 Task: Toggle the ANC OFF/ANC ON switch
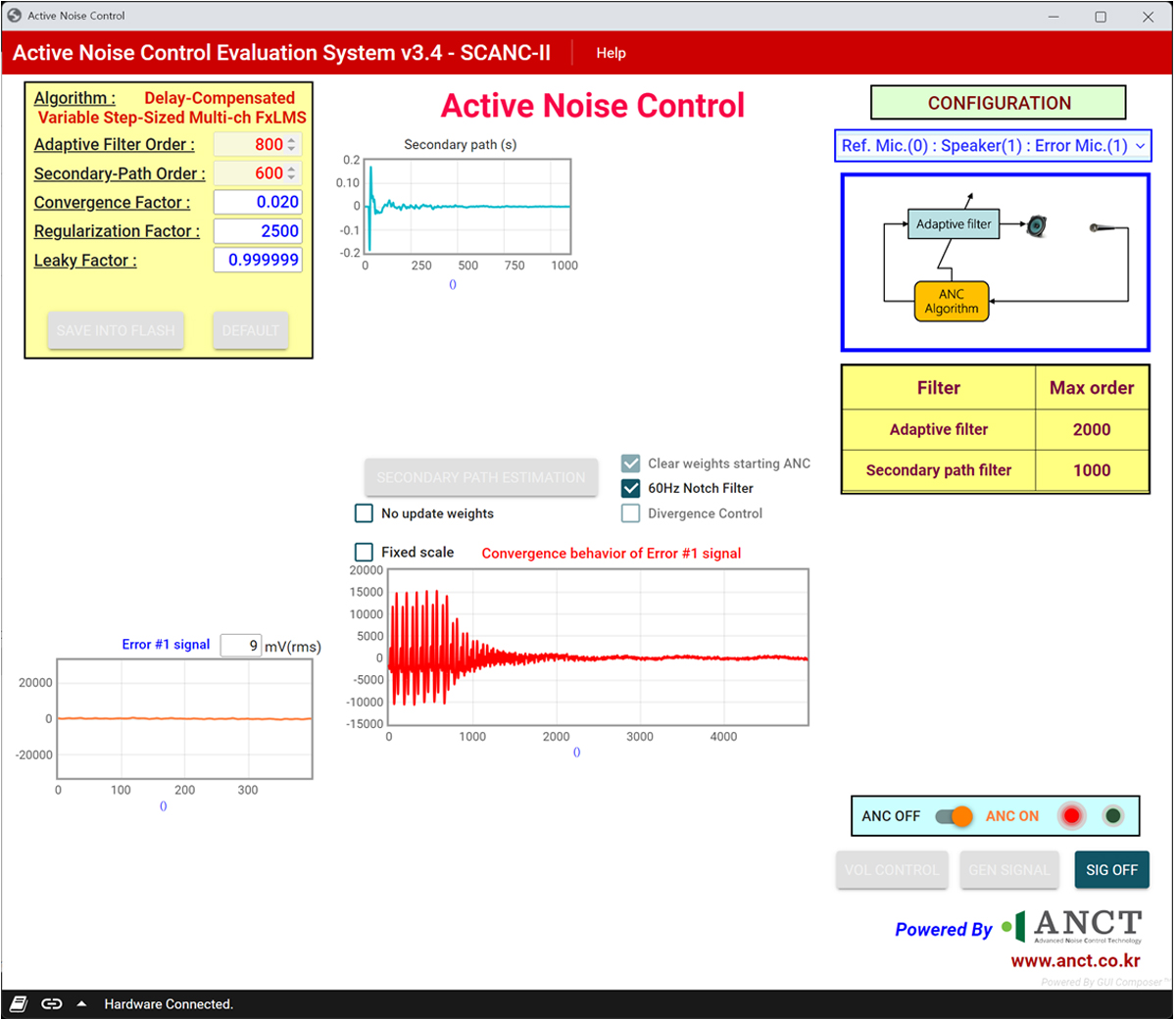tap(953, 816)
